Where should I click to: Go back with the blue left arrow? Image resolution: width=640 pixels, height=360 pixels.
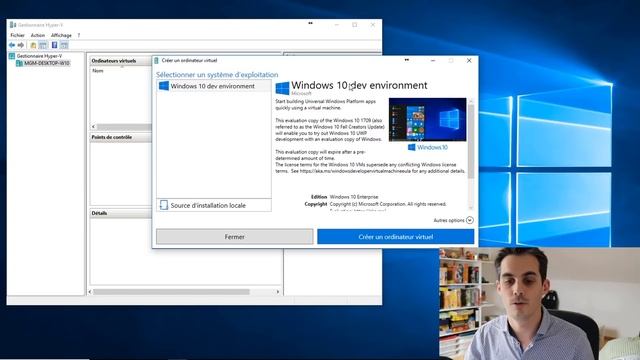click(x=12, y=45)
